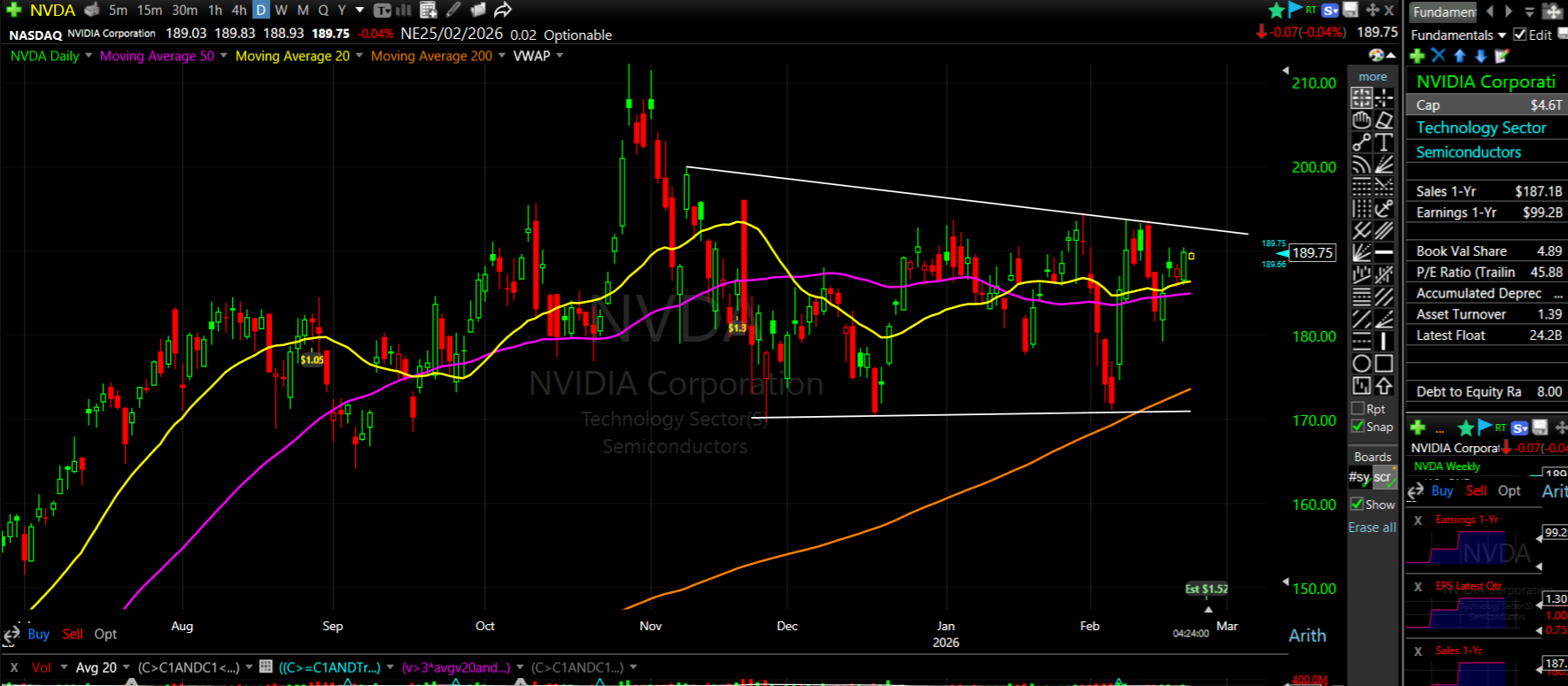
Task: Toggle the Edit checkbox in Fundamentals panel
Action: tap(1520, 35)
